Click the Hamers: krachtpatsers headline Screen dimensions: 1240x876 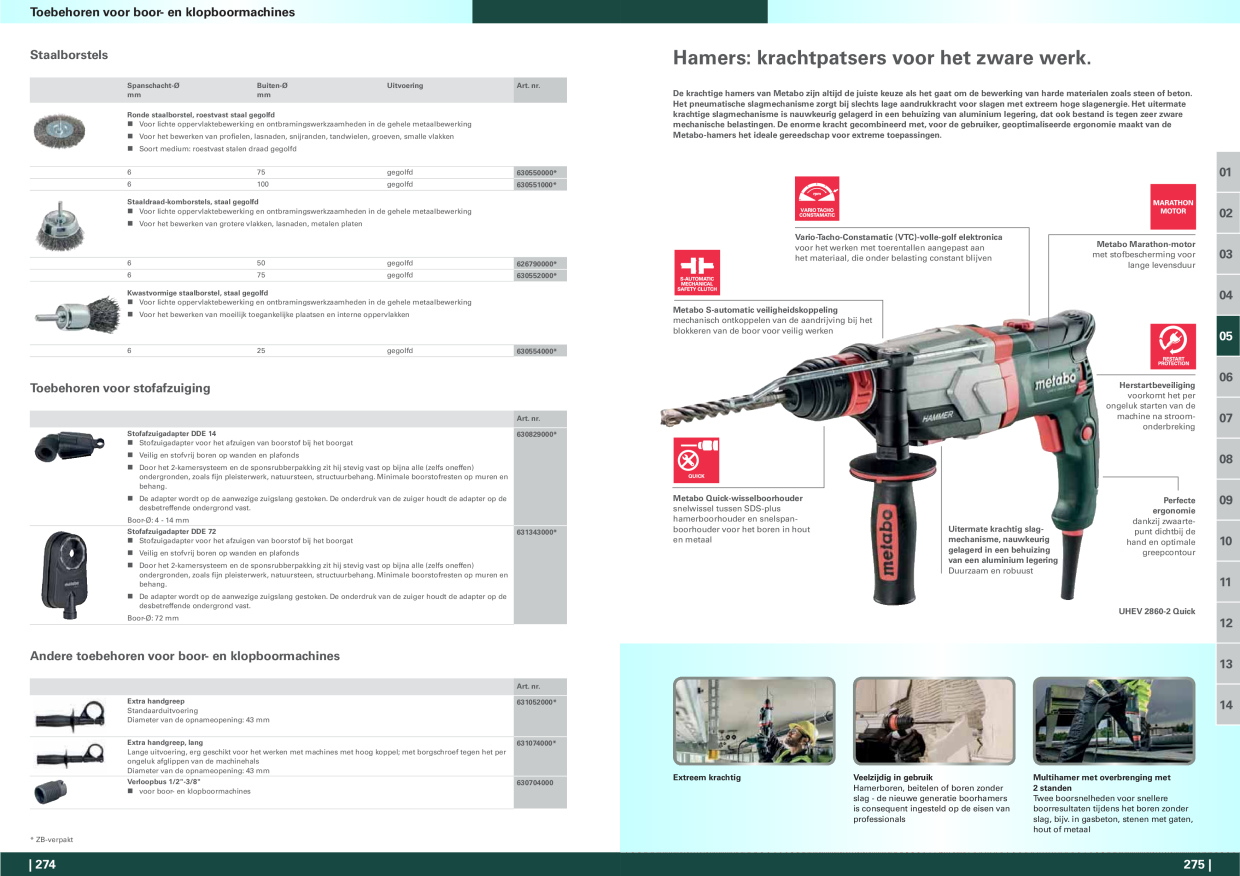click(x=882, y=58)
